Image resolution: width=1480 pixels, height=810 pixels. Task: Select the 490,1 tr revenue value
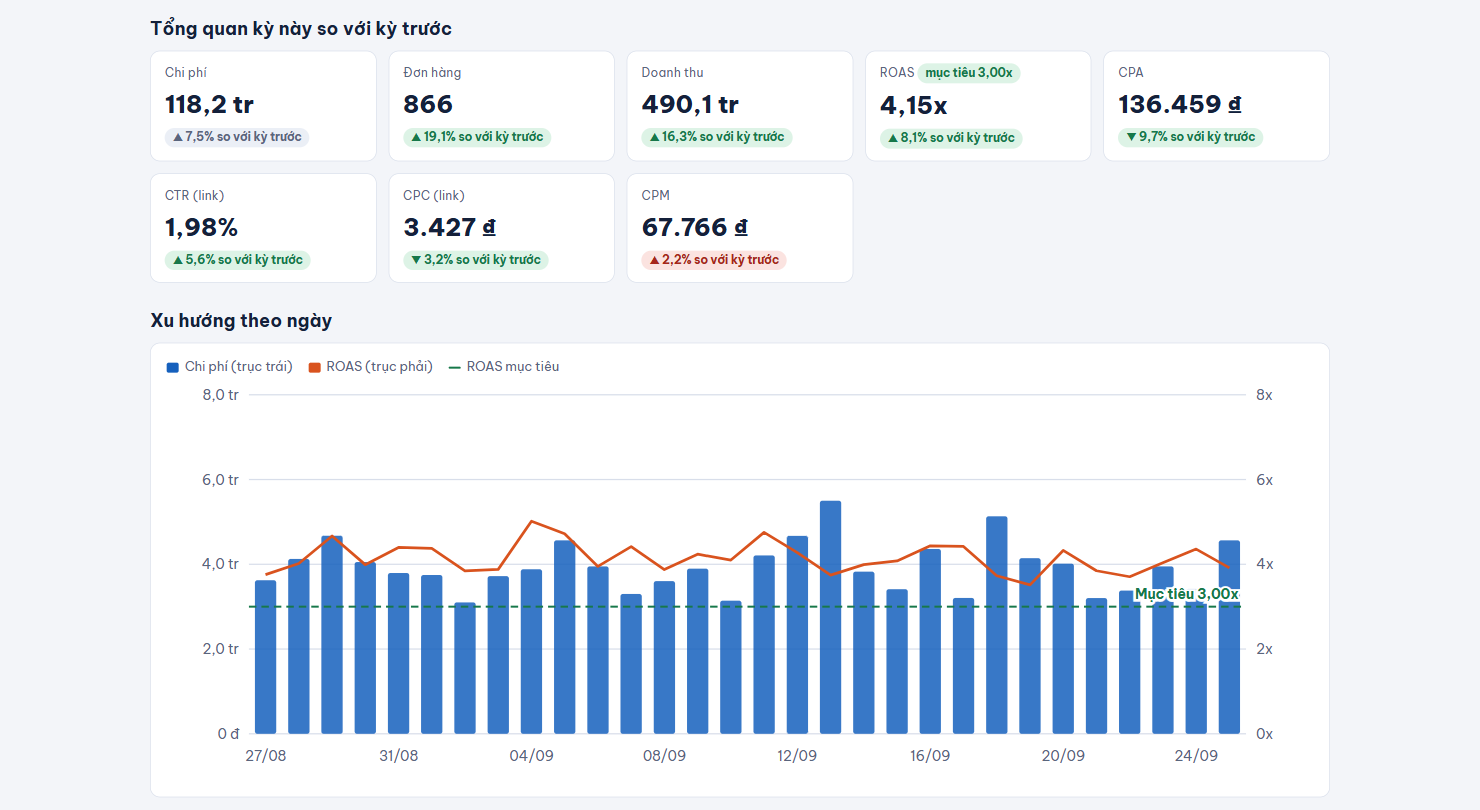(690, 105)
